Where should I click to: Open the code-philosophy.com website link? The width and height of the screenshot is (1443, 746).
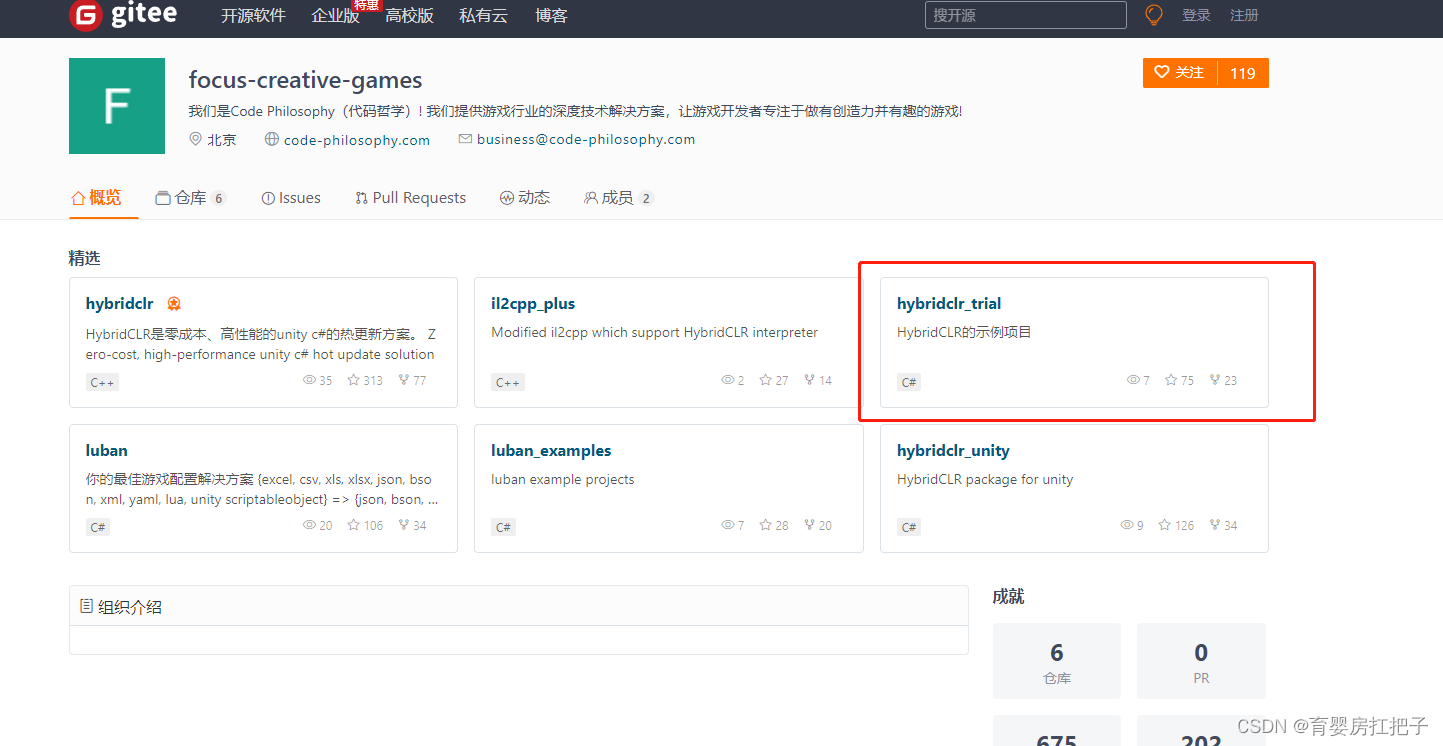pos(357,140)
